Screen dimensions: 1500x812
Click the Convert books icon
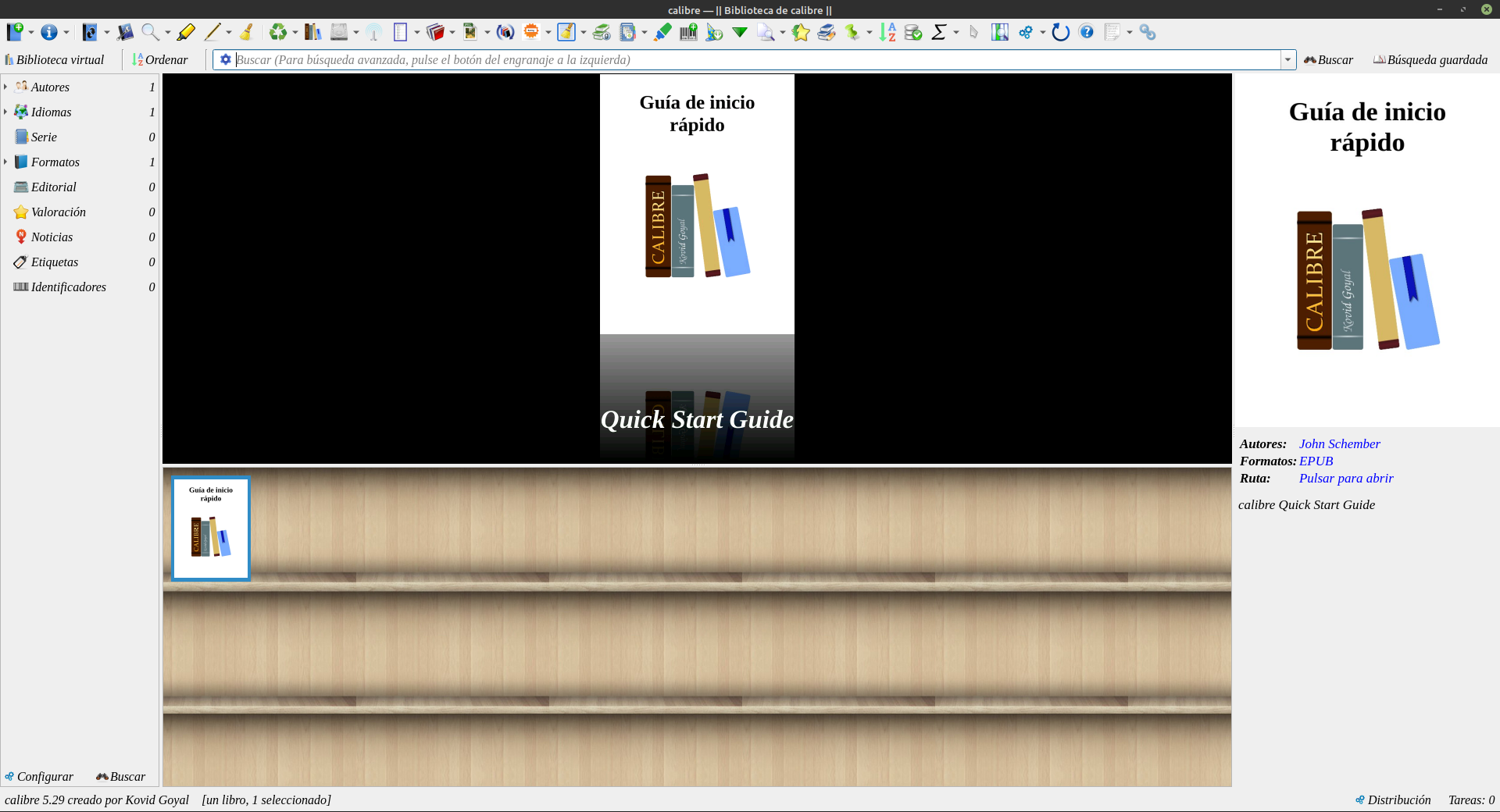[90, 32]
